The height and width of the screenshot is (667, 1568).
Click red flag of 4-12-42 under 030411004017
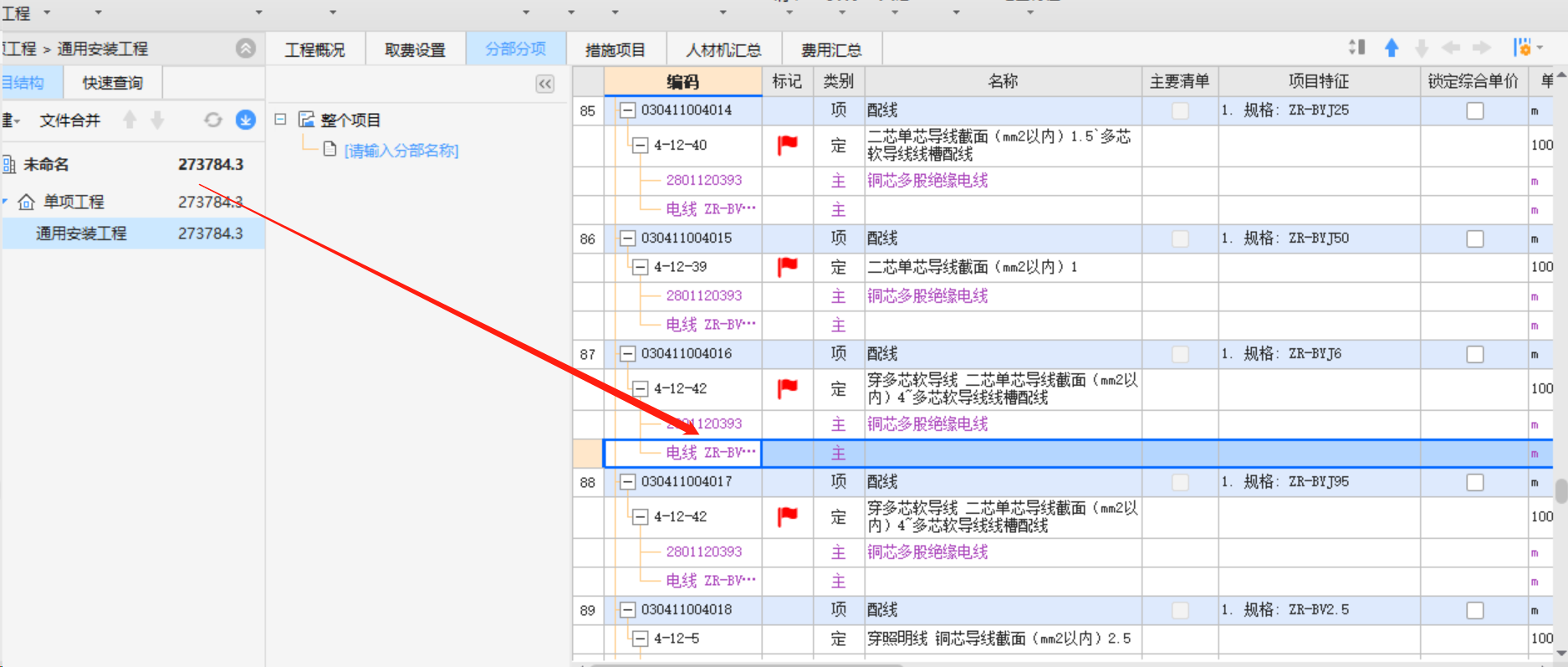coord(787,517)
